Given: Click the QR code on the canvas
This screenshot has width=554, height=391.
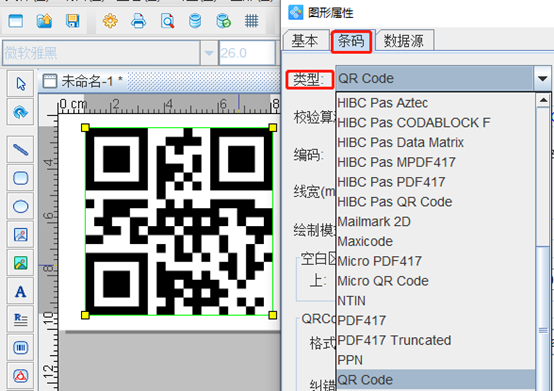Looking at the screenshot, I should (x=179, y=221).
